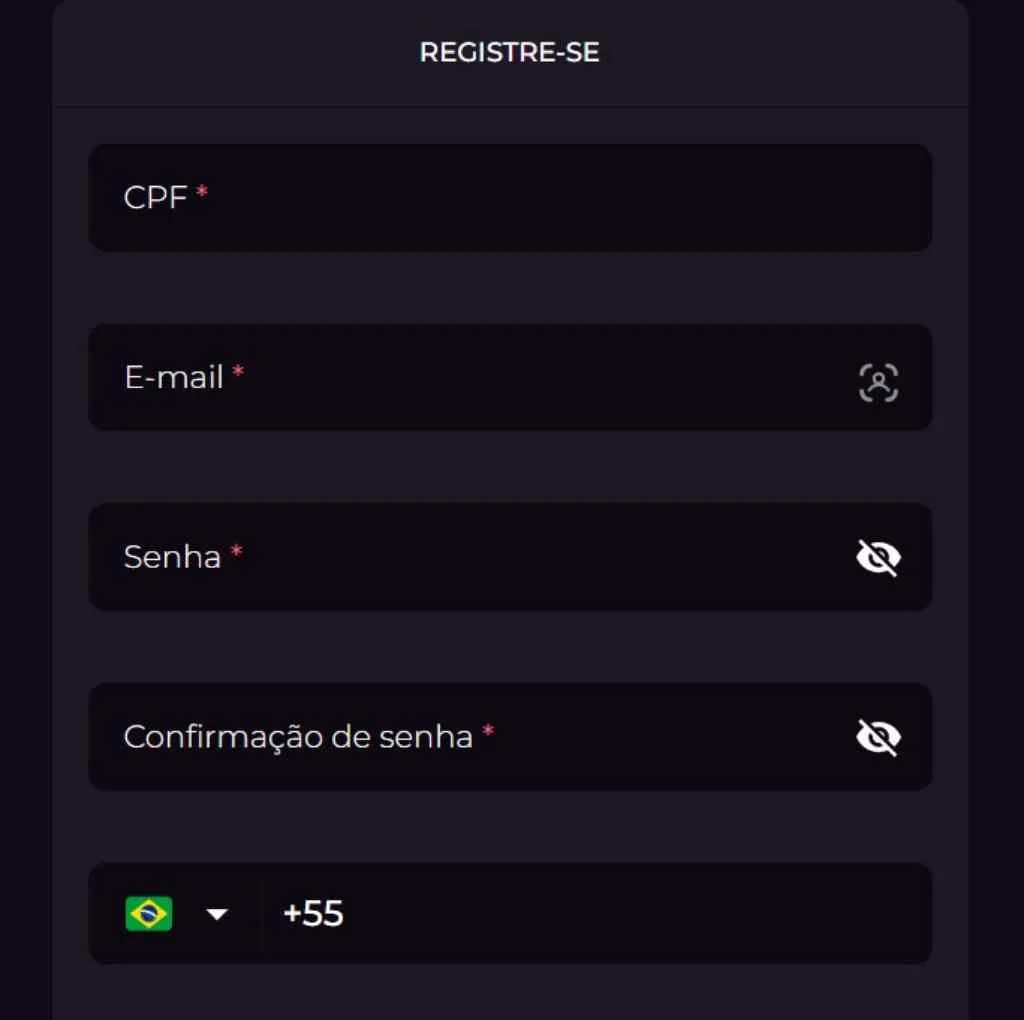This screenshot has height=1020, width=1024.
Task: Click the asterisk after Confirmação de senha
Action: [x=488, y=731]
